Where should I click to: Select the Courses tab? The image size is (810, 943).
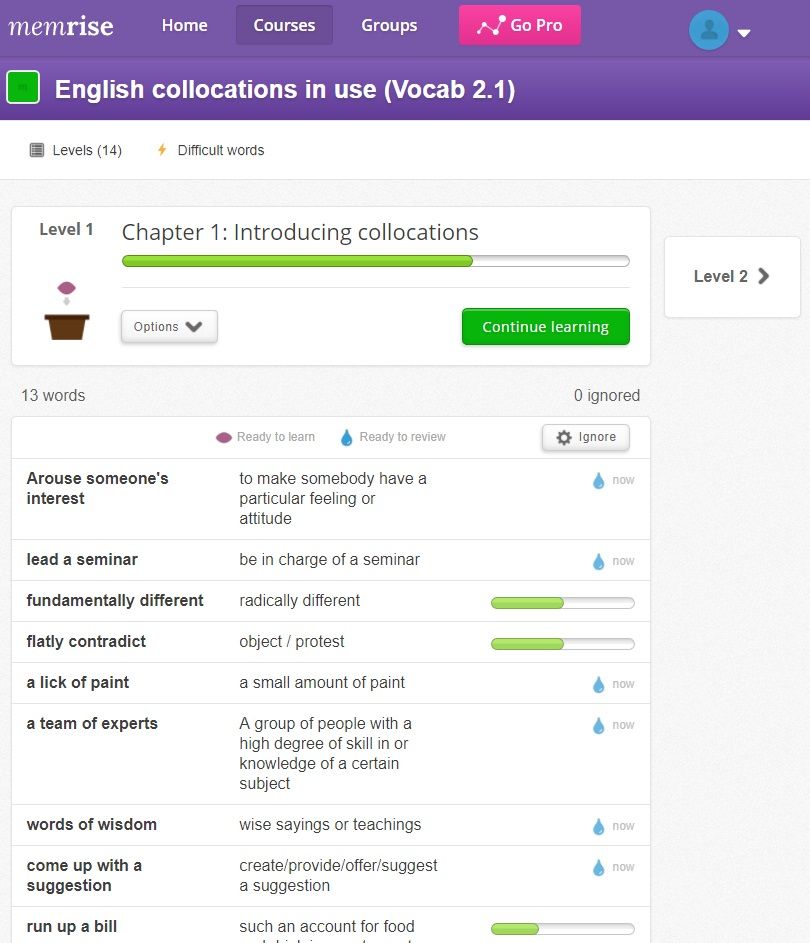pos(284,26)
